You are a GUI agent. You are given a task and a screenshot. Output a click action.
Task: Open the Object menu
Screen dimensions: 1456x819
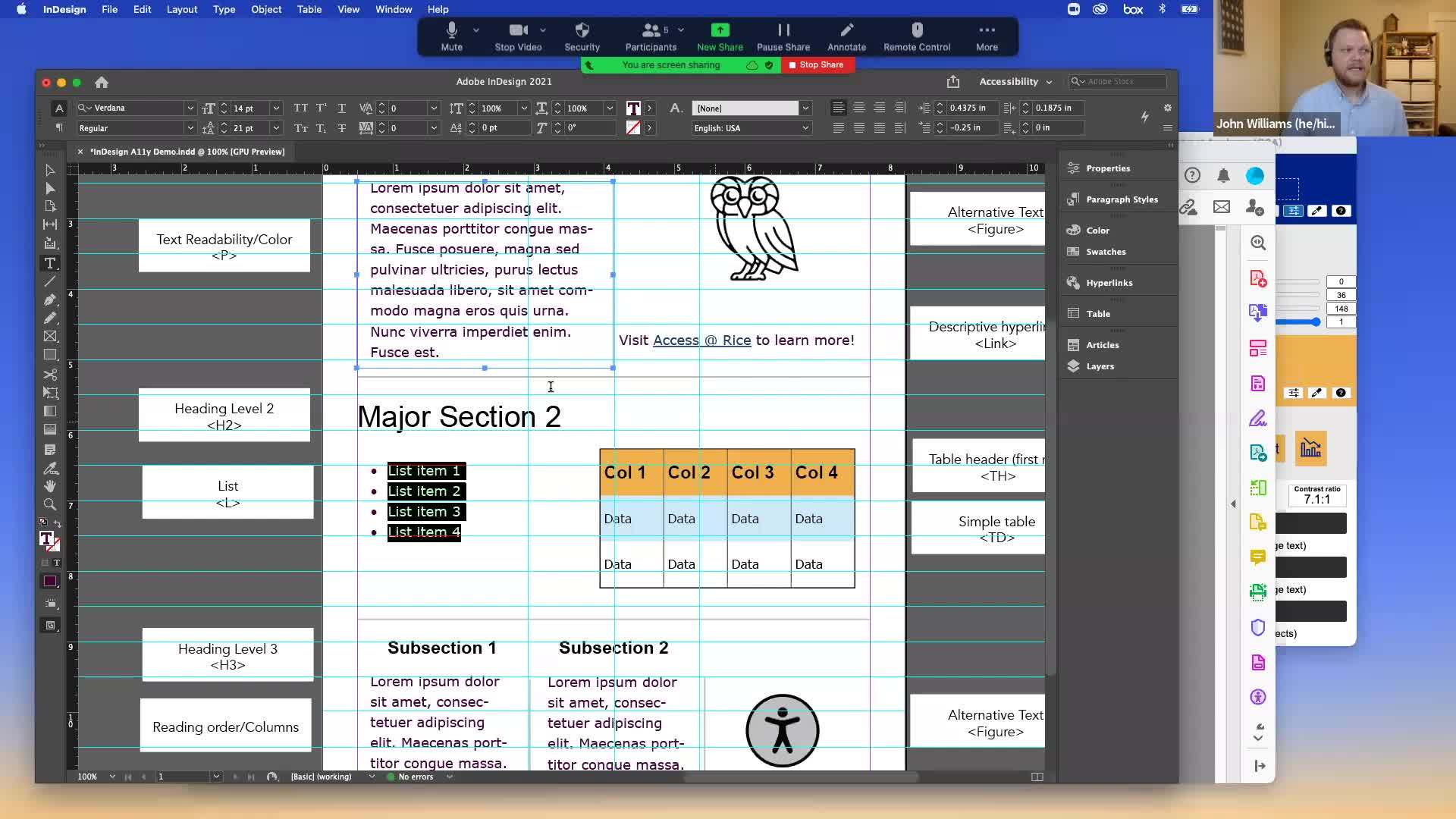tap(266, 9)
